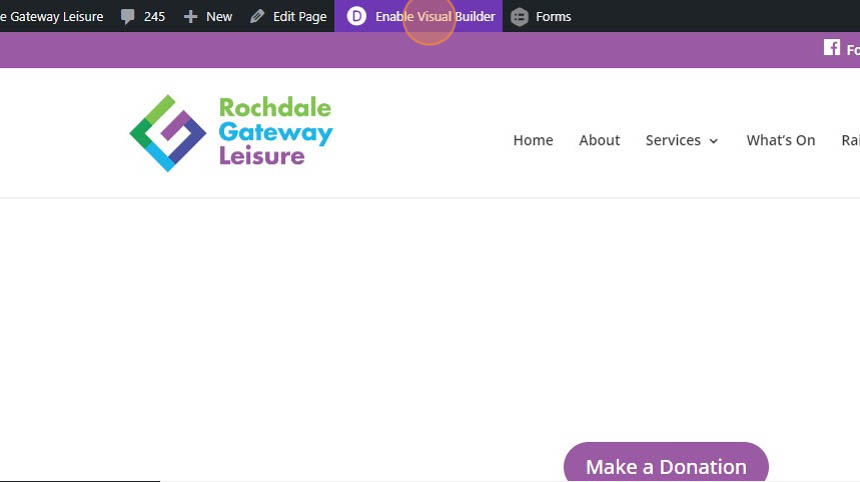Screen dimensions: 860x482
Task: Open the New content menu
Action: tap(219, 16)
